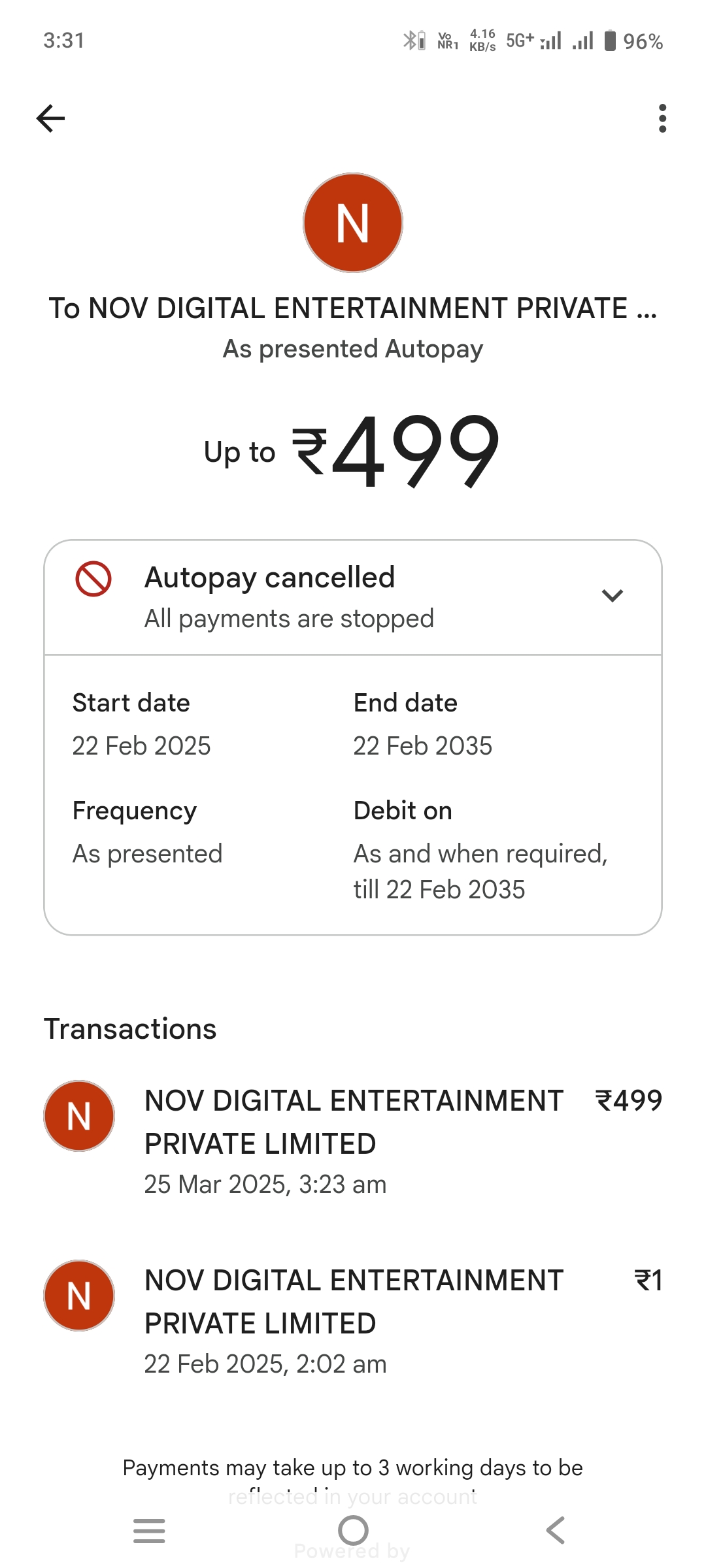
Task: Tap the Bluetooth status icon
Action: coord(410,41)
